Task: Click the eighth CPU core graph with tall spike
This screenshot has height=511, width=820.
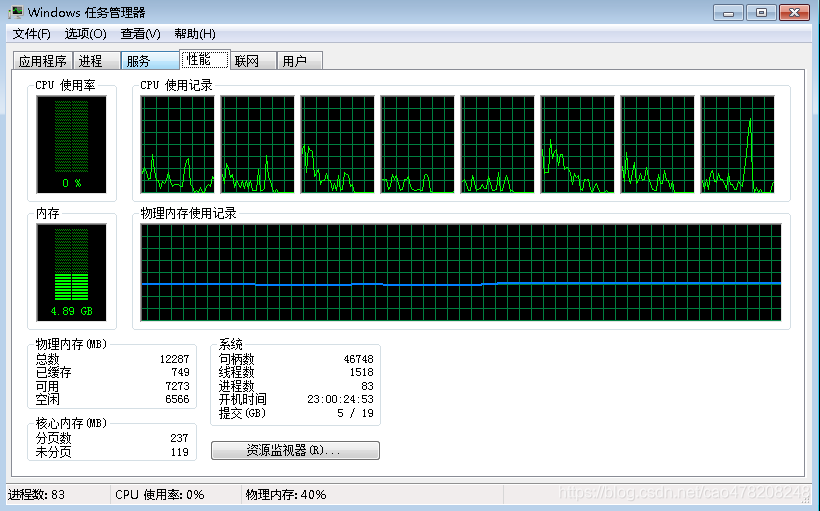Action: (737, 144)
